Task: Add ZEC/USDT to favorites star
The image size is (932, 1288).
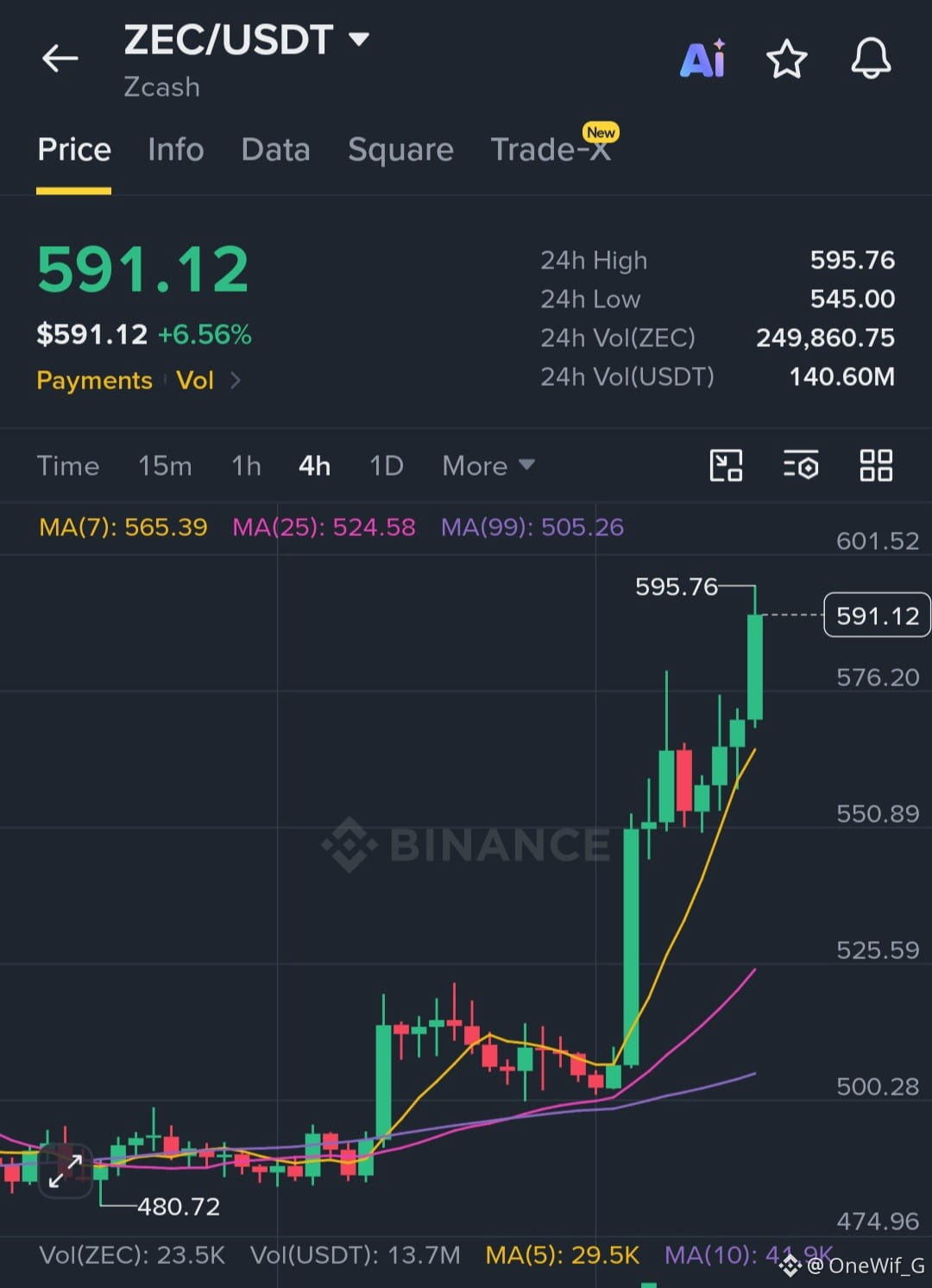Action: (786, 60)
